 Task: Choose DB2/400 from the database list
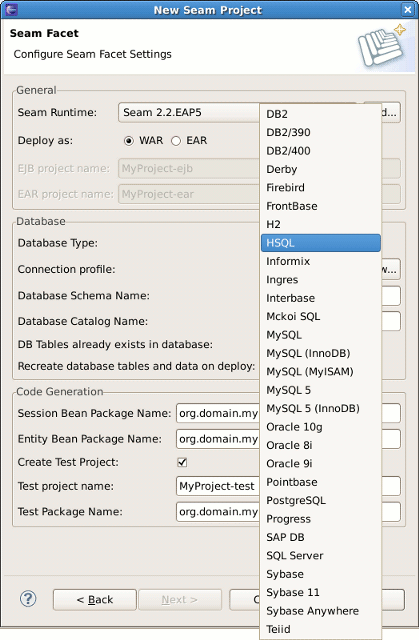[x=321, y=151]
